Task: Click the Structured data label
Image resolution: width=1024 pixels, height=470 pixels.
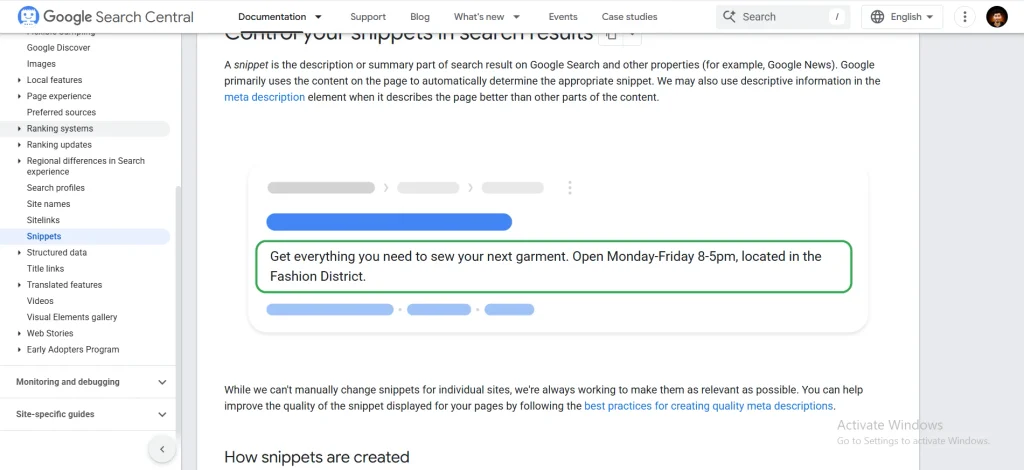Action: pyautogui.click(x=57, y=253)
